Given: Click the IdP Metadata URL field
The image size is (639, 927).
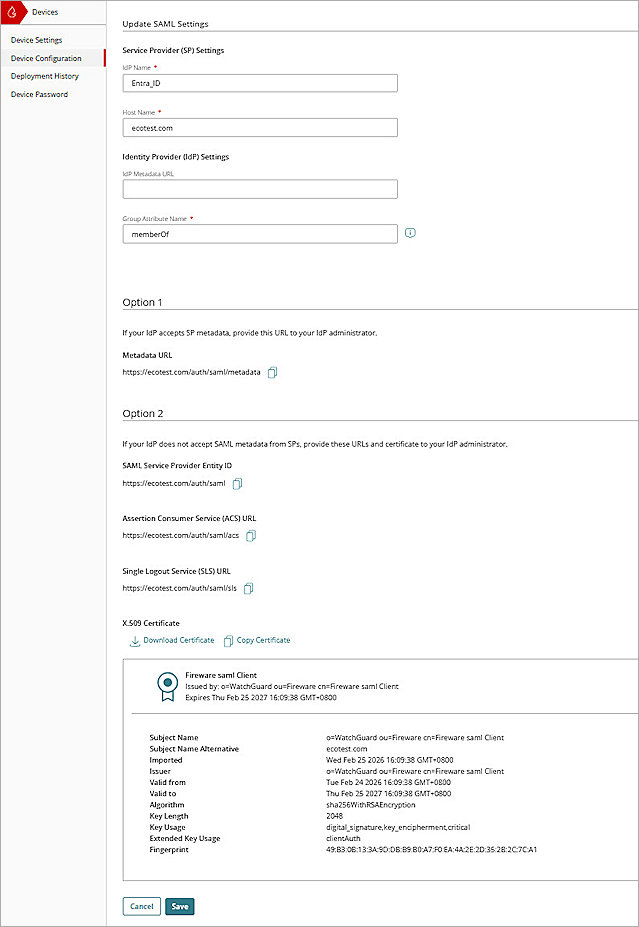Looking at the screenshot, I should [x=259, y=188].
